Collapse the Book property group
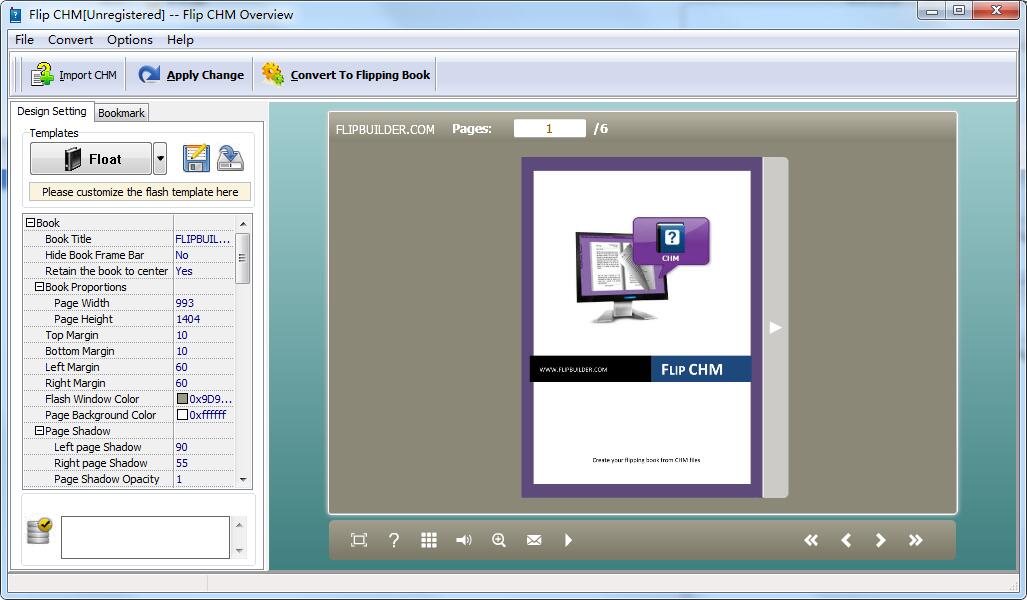The height and width of the screenshot is (600, 1027). (x=30, y=223)
